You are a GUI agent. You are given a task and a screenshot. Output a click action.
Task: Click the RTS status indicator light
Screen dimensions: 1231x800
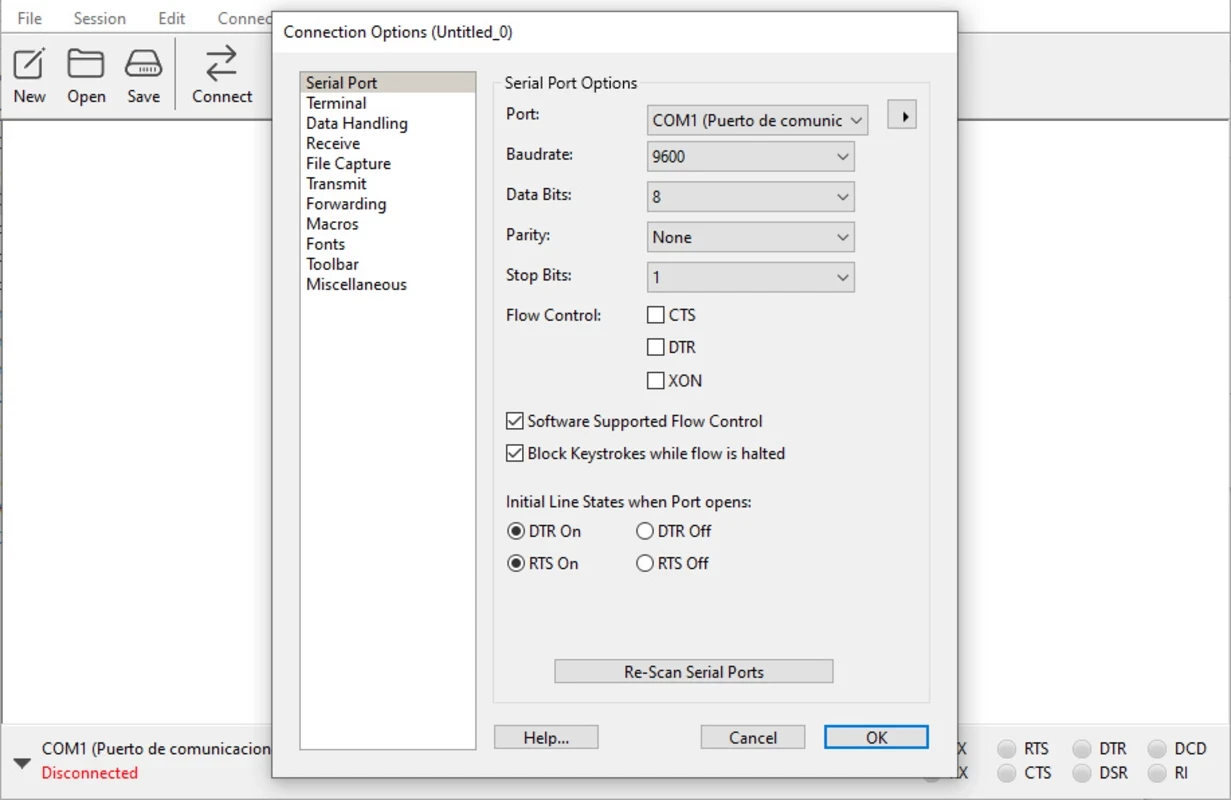click(x=1007, y=749)
